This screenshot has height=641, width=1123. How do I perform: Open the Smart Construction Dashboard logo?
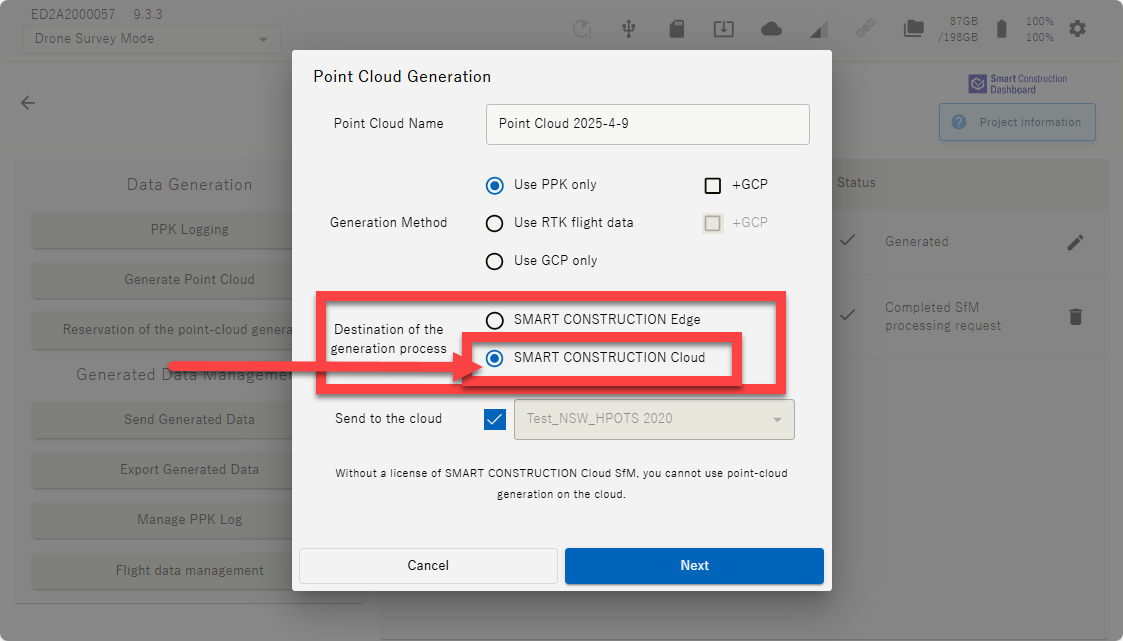(1018, 84)
